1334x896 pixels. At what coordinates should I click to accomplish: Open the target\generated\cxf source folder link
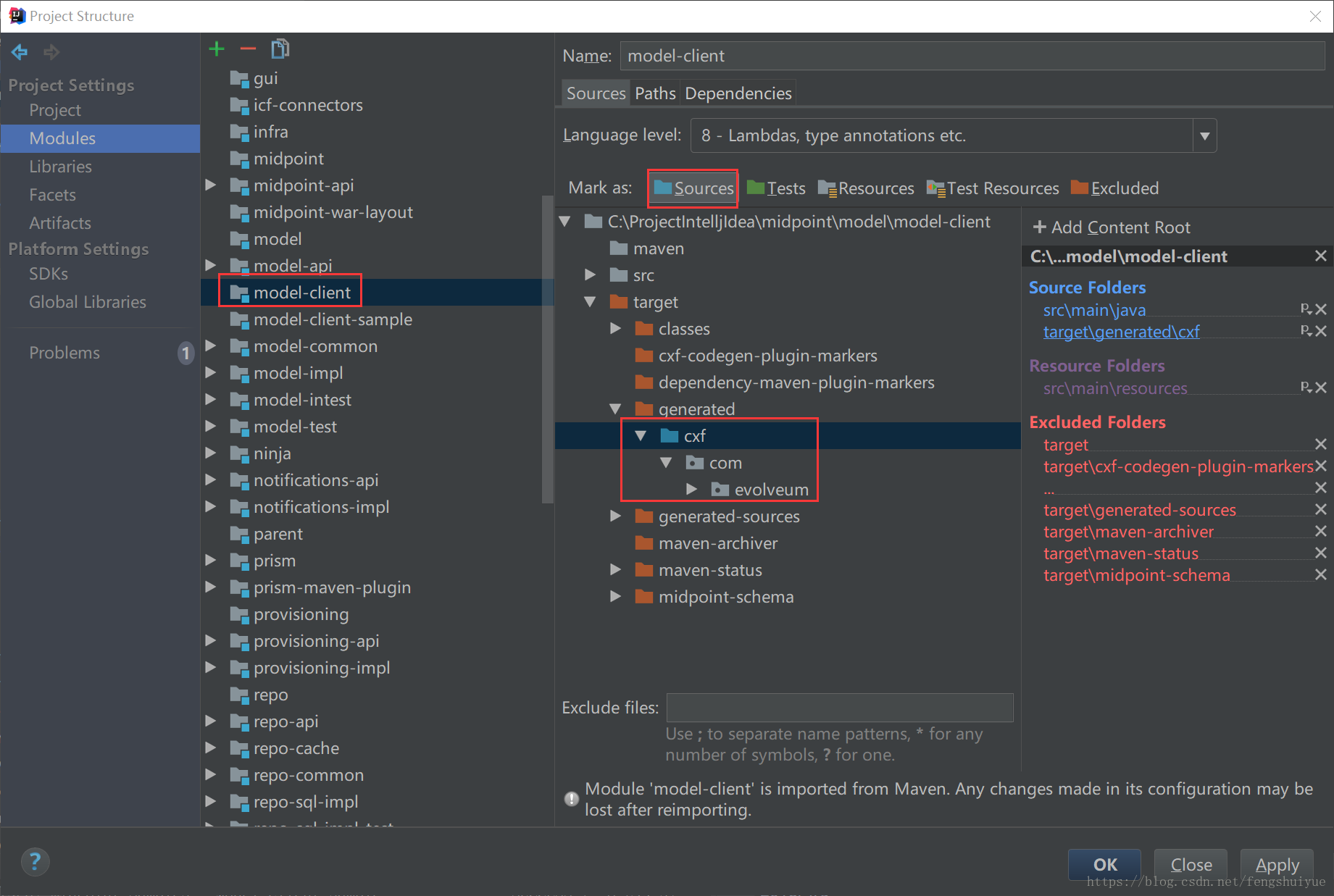coord(1121,332)
